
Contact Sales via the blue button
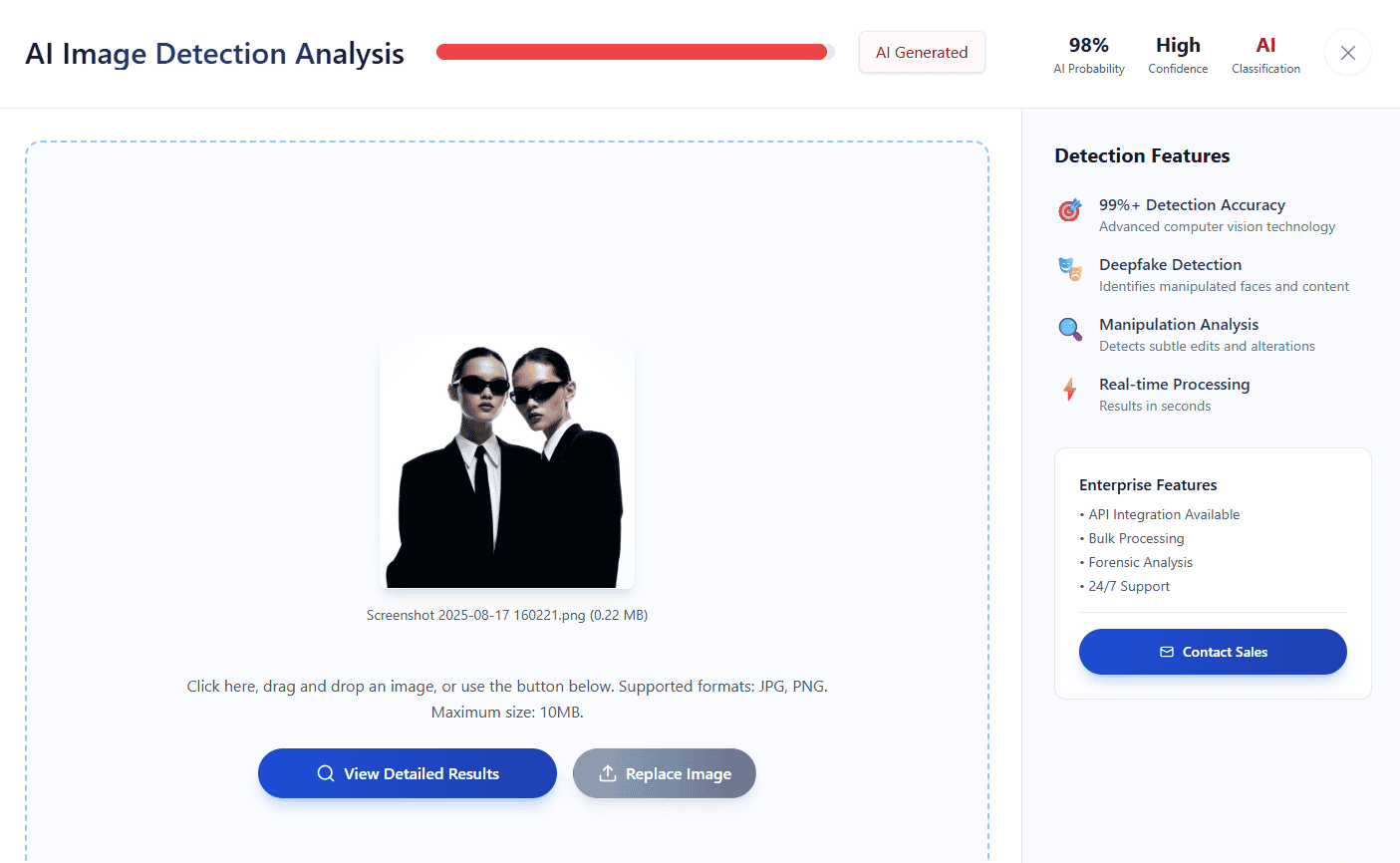(1213, 652)
